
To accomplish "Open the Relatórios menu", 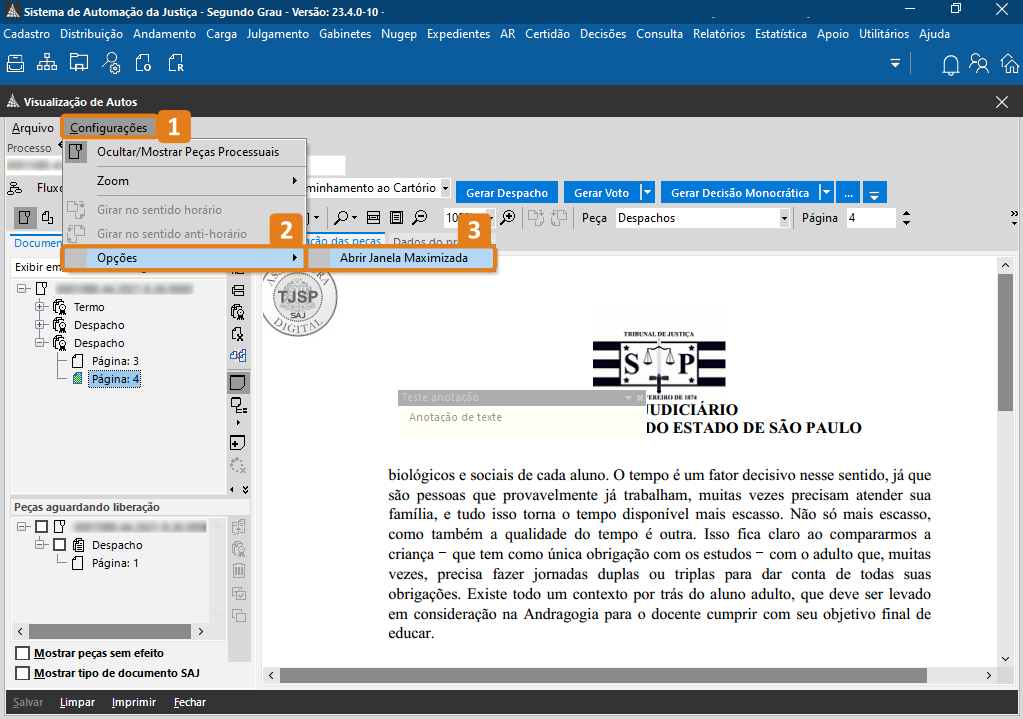I will pyautogui.click(x=719, y=34).
